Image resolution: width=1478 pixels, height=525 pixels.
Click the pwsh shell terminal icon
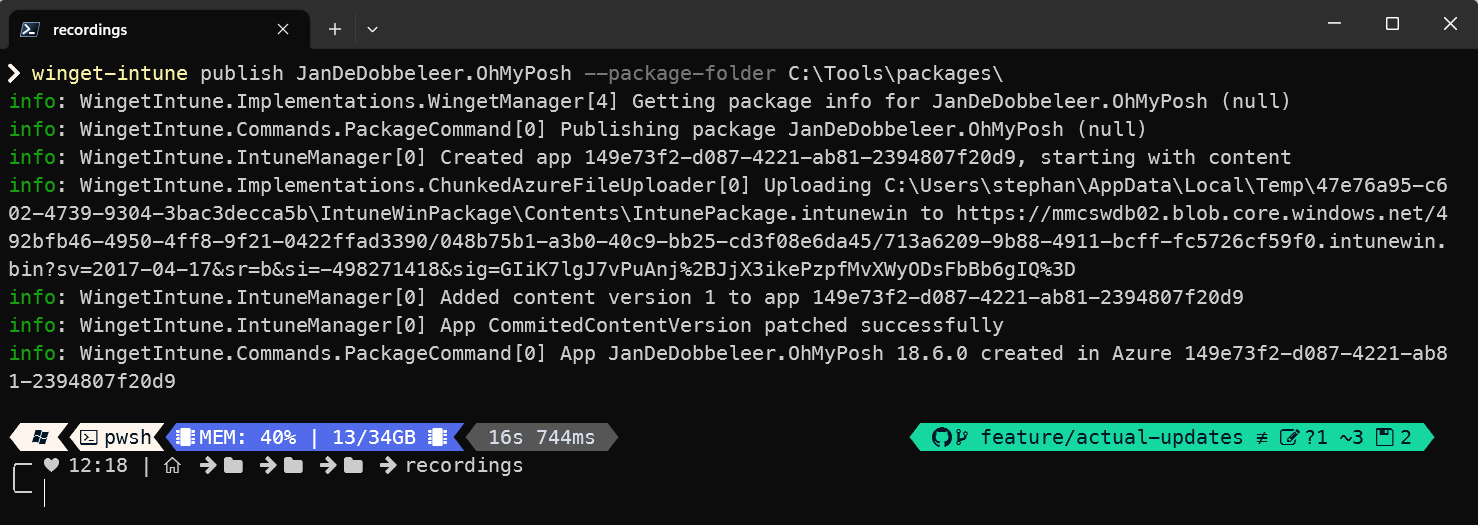coord(89,437)
